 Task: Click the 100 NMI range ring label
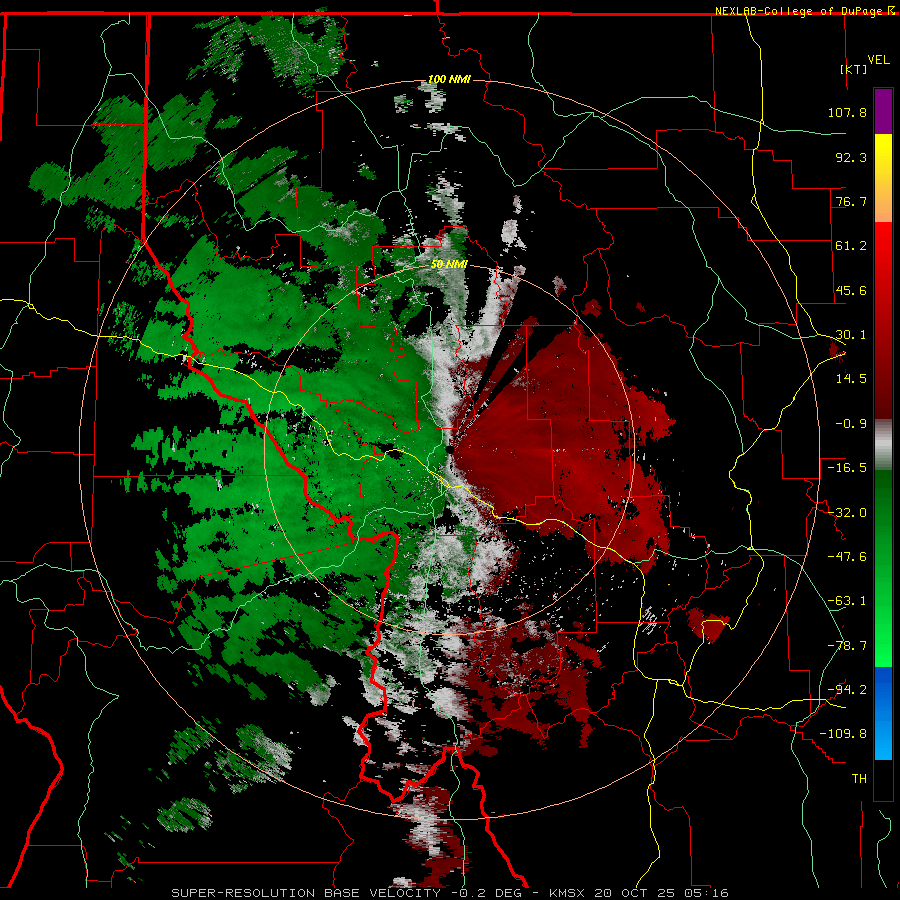[x=449, y=79]
